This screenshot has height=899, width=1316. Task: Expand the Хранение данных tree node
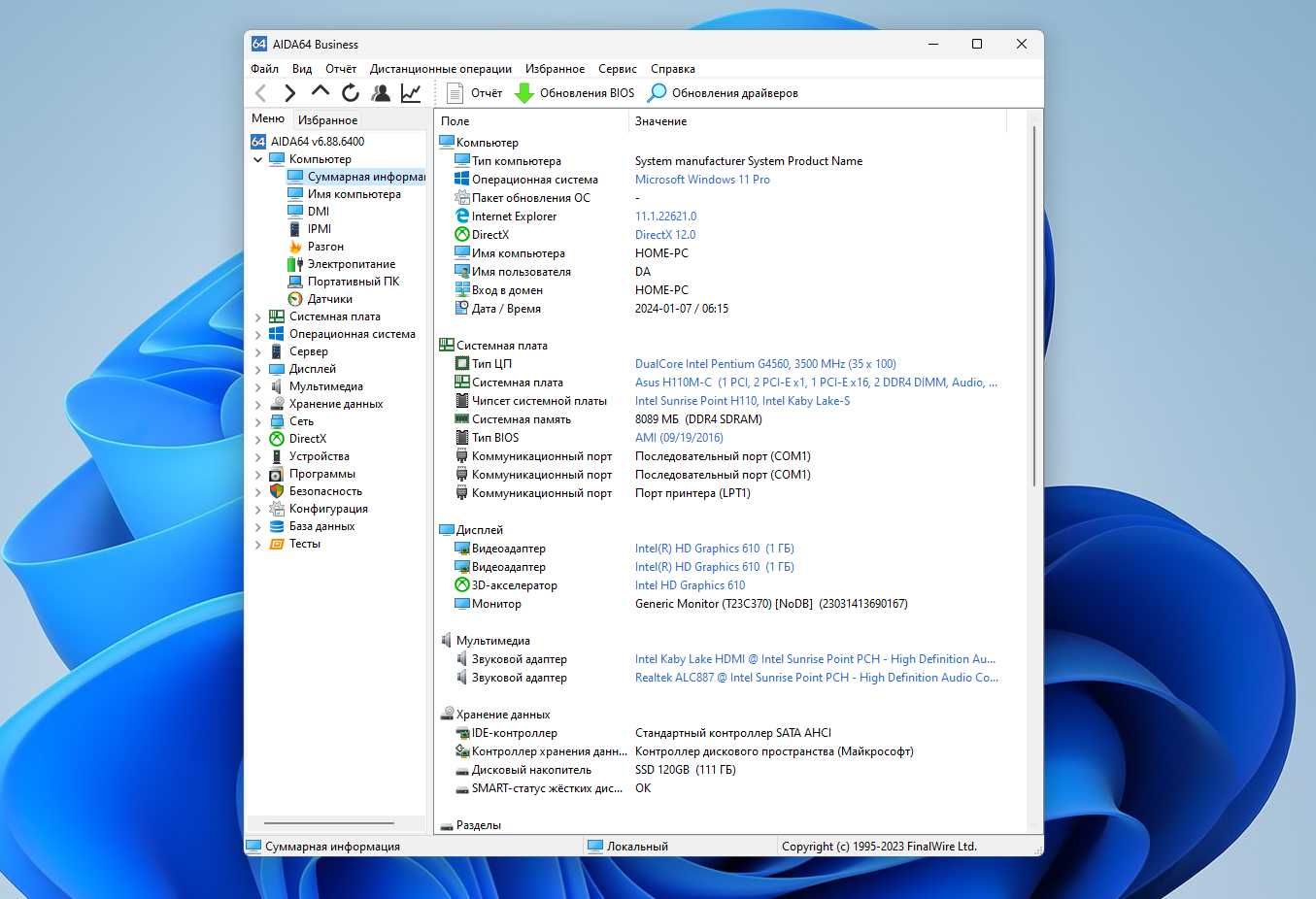click(258, 404)
